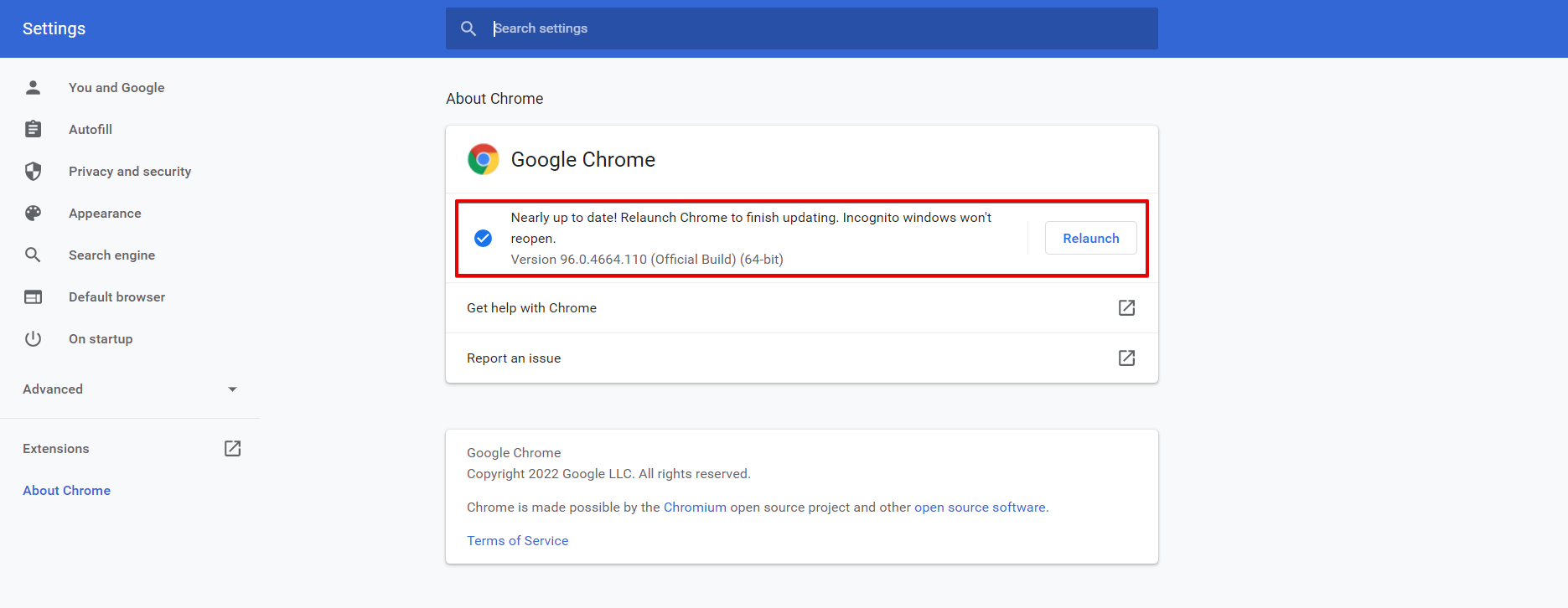This screenshot has width=1568, height=608.
Task: Click the Nearly up to date message
Action: pyautogui.click(x=751, y=228)
